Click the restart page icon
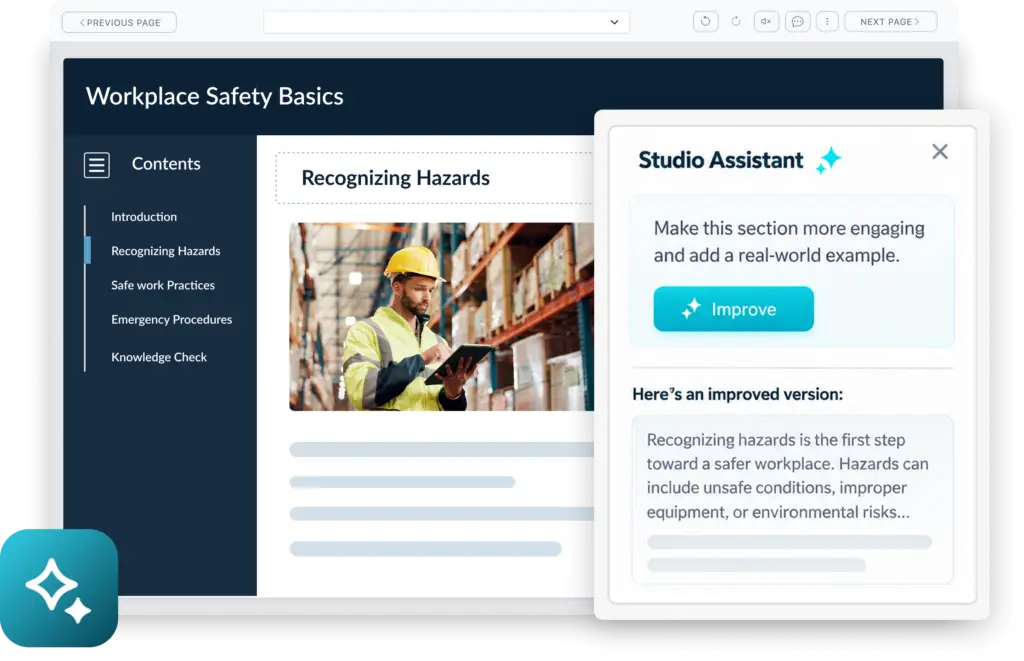 click(x=705, y=22)
